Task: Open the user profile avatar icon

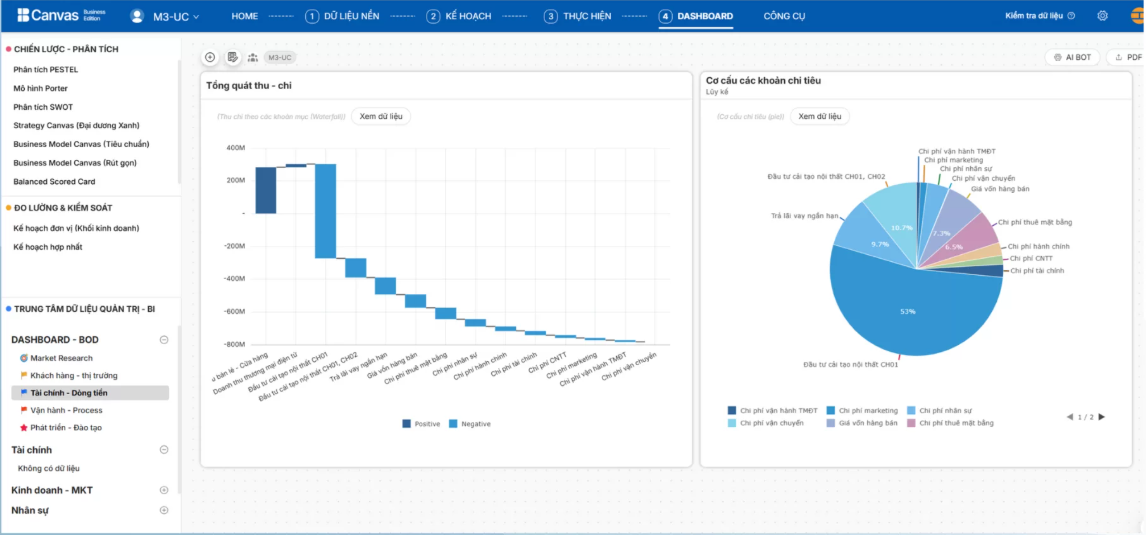Action: 137,16
